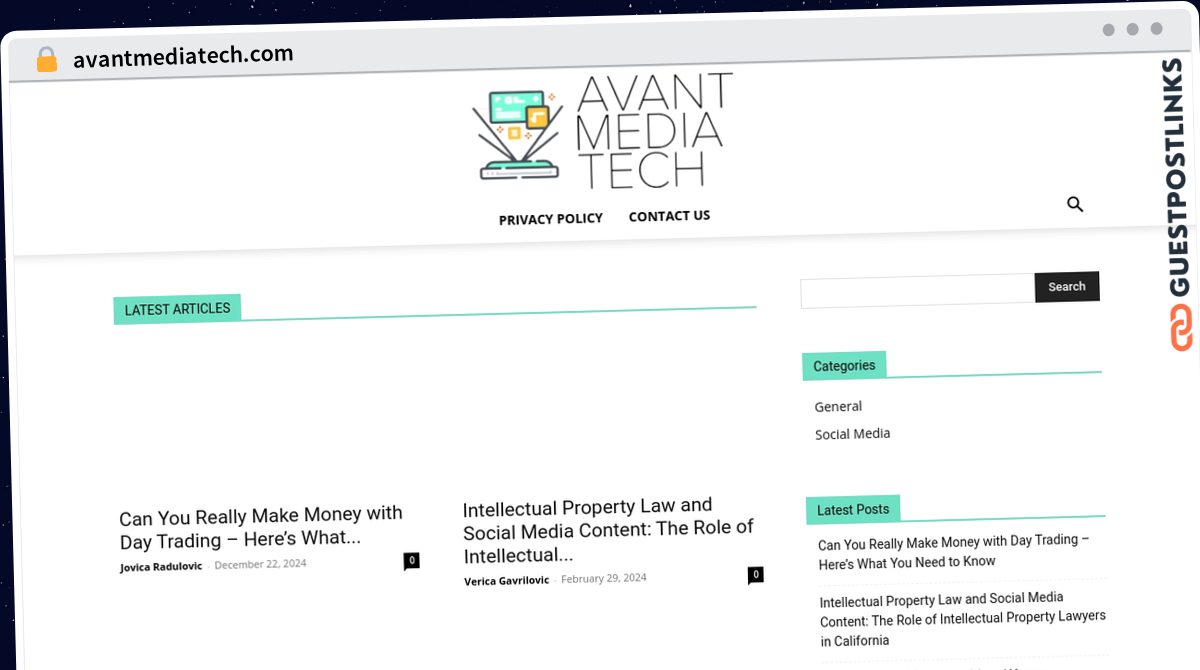Click the magnifier search icon in header
The height and width of the screenshot is (670, 1200).
1075,204
